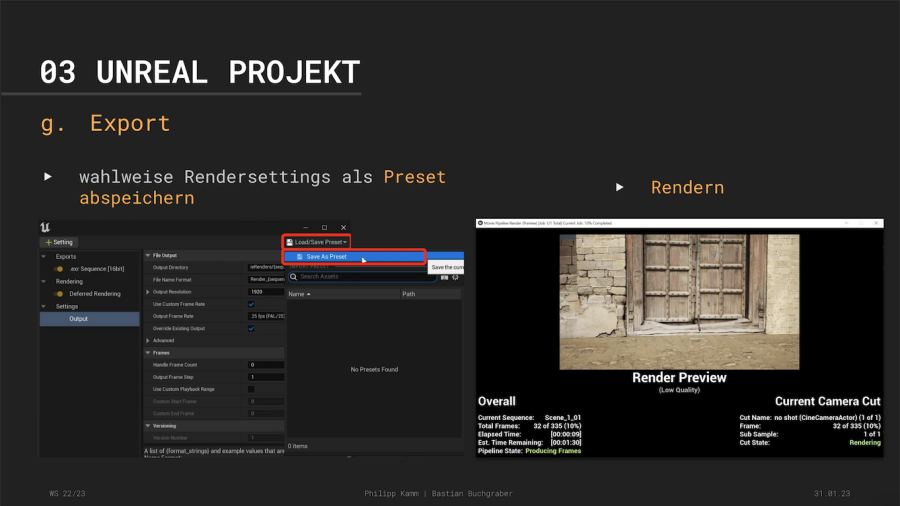The width and height of the screenshot is (900, 506).
Task: Expand the Advanced section
Action: coord(148,340)
